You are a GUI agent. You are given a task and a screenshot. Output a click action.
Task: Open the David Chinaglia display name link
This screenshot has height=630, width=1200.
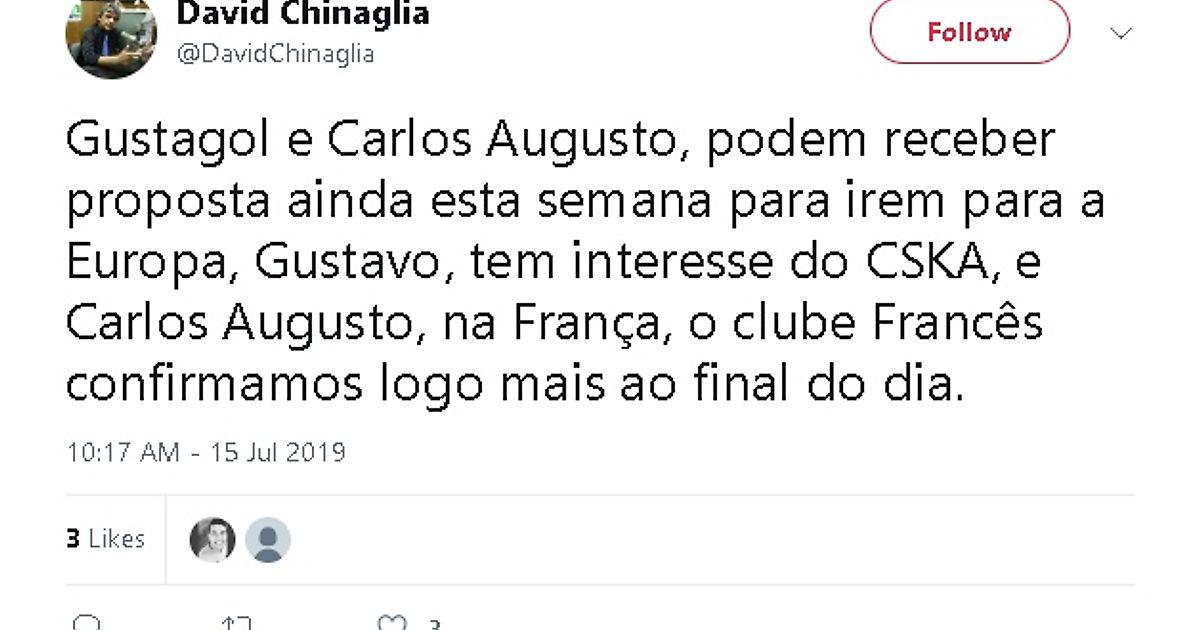click(303, 14)
